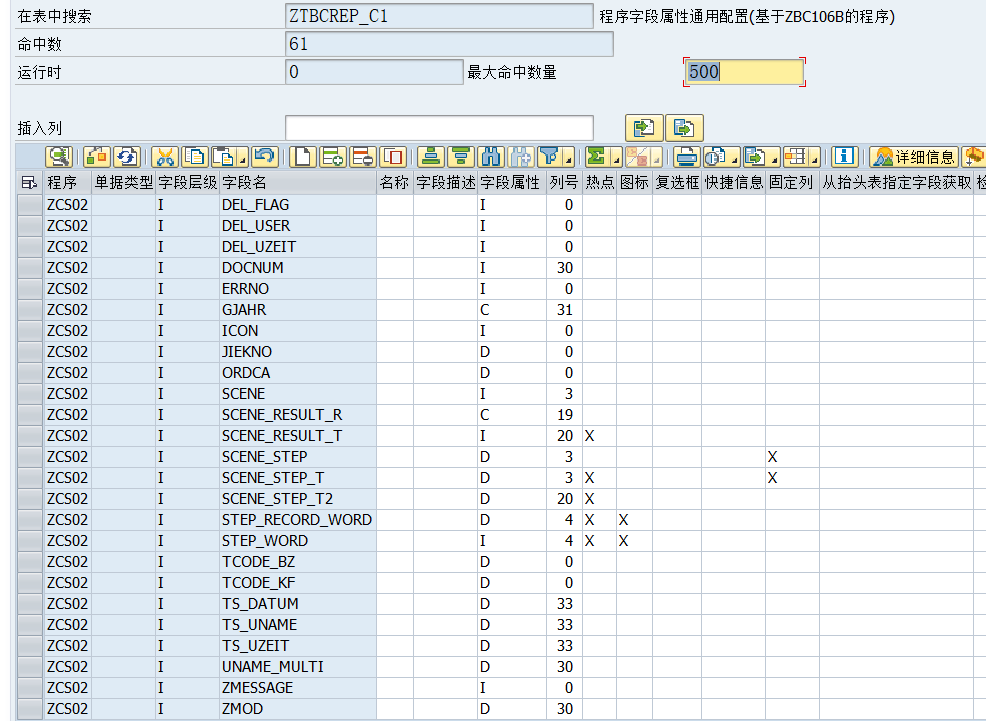Click the 列号 column header
Screen dimensions: 986x721
[x=564, y=182]
